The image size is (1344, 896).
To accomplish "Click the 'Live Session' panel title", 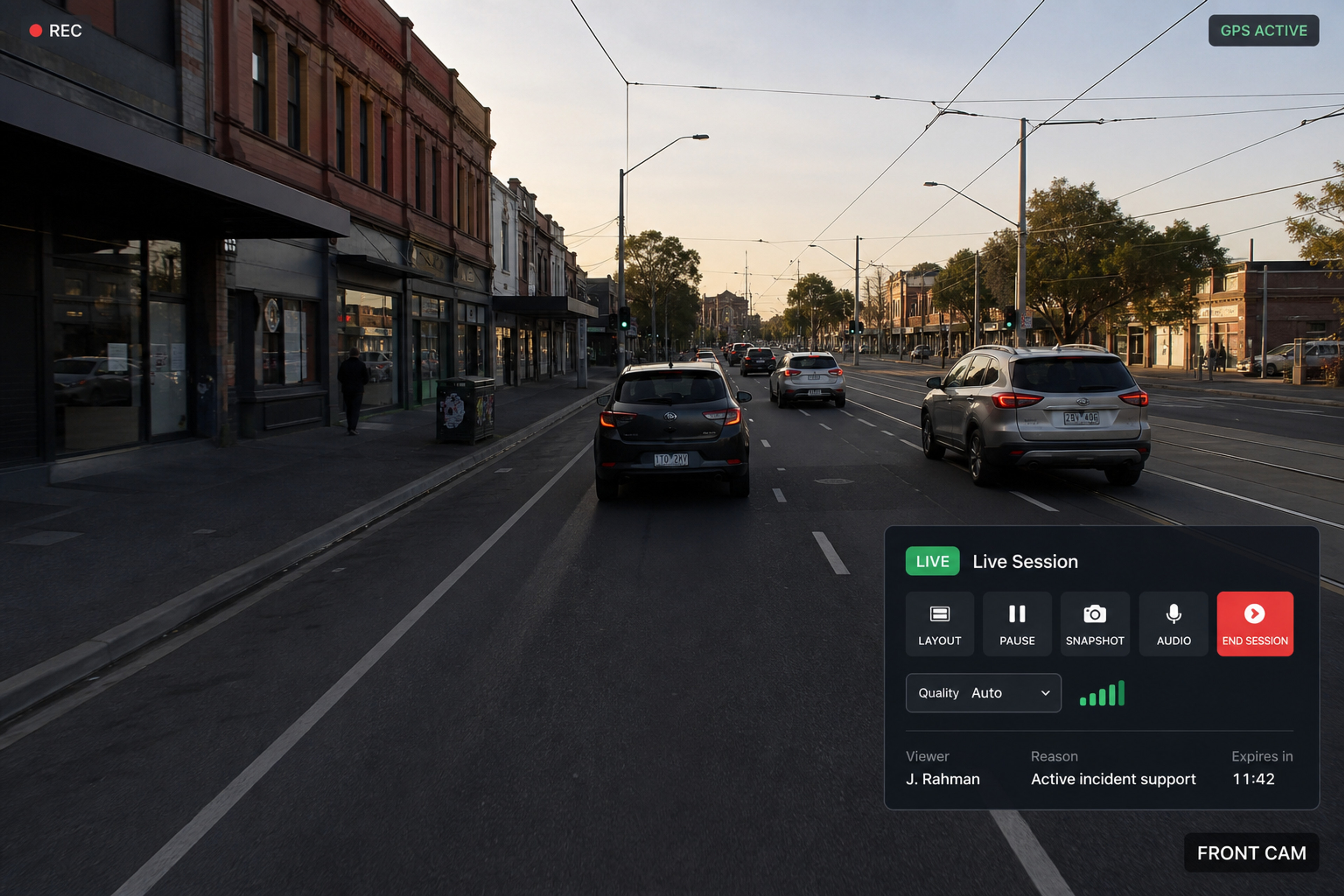I will pyautogui.click(x=1025, y=561).
